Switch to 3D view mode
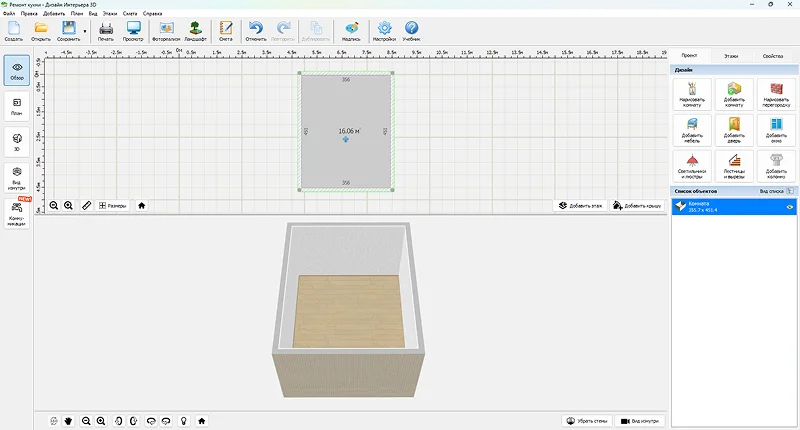This screenshot has height=430, width=800. coord(17,142)
